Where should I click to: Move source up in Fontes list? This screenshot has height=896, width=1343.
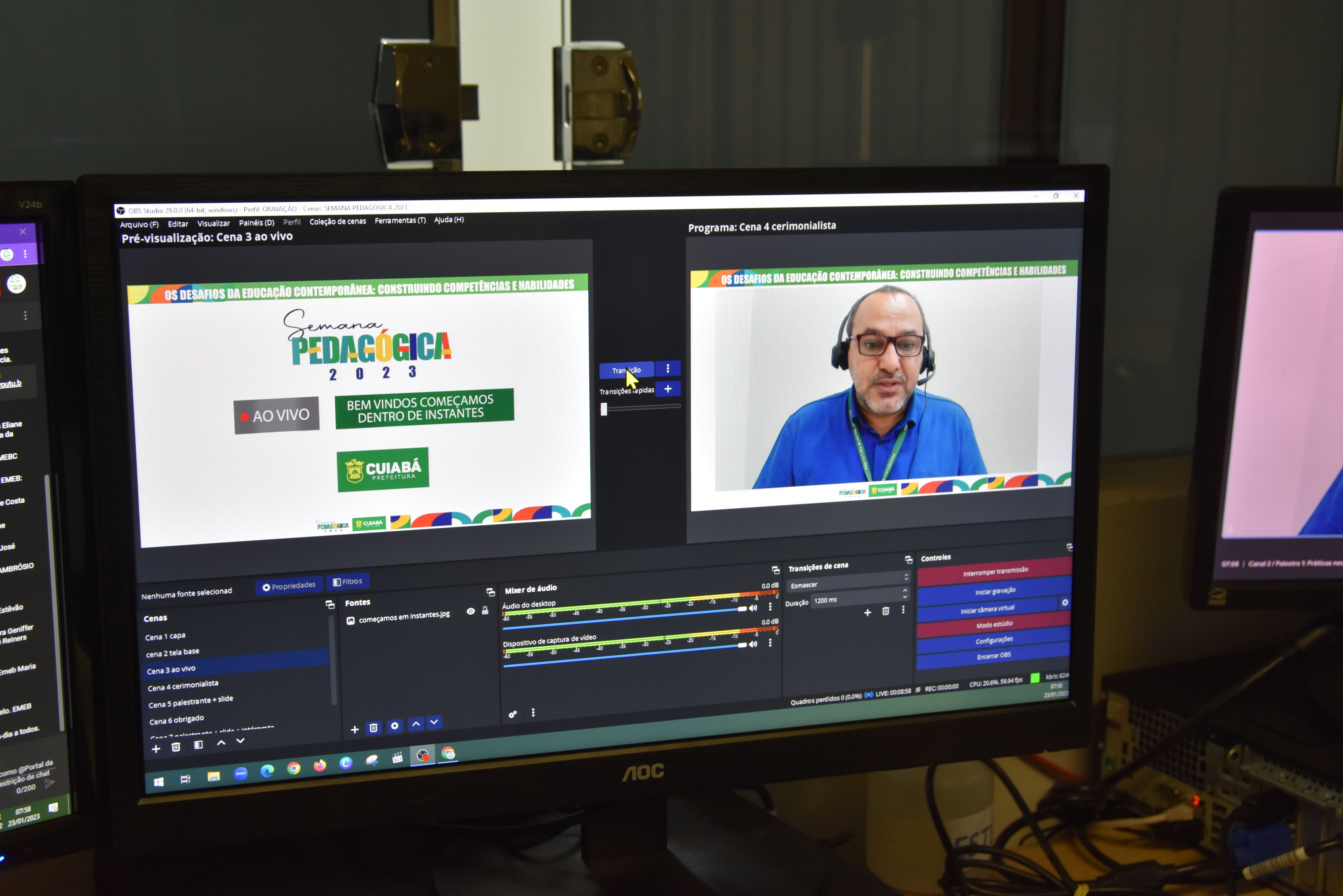pyautogui.click(x=416, y=724)
